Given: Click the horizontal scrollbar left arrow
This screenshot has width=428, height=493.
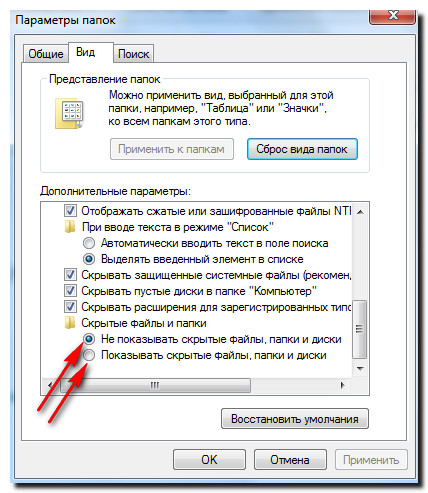Looking at the screenshot, I should pos(50,386).
